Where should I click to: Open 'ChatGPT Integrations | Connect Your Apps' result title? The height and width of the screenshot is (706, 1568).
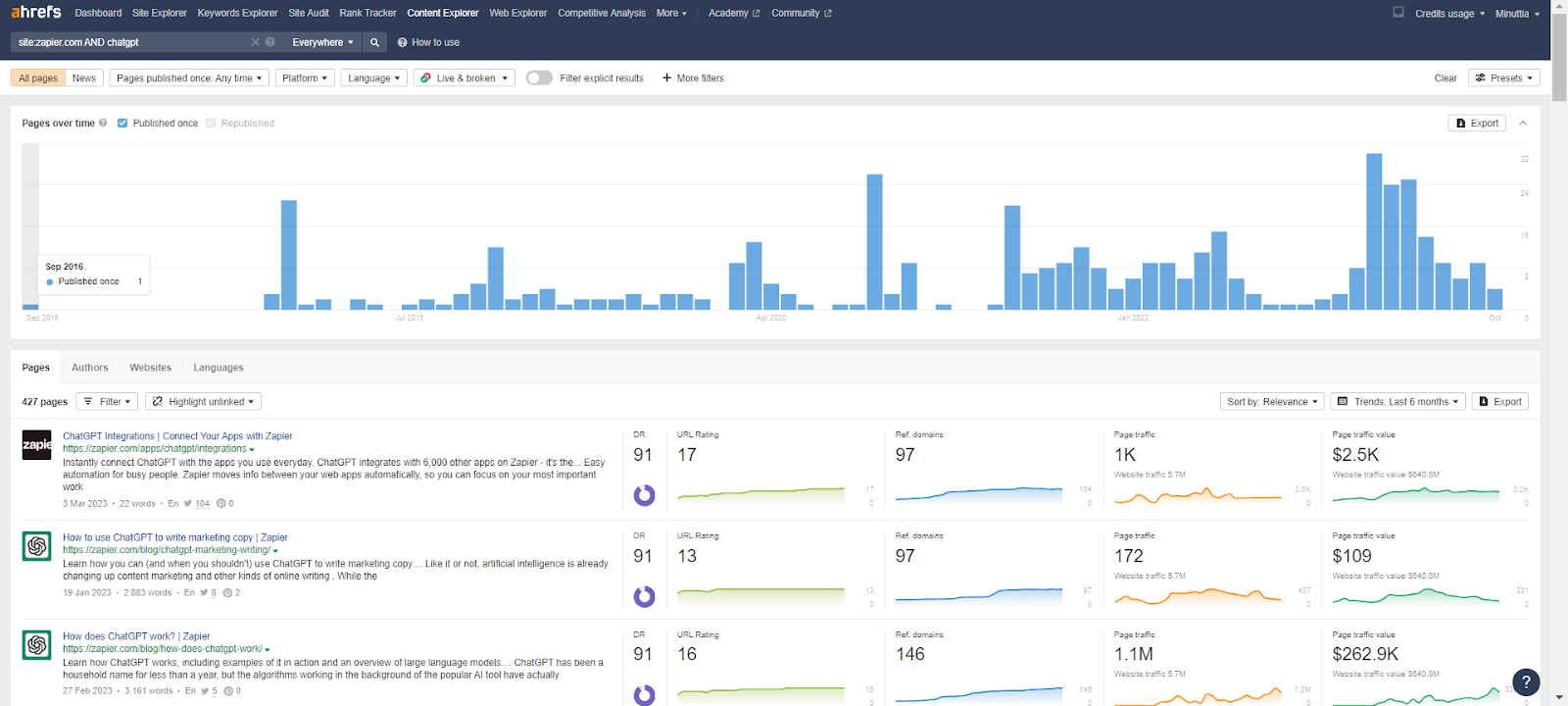pyautogui.click(x=177, y=436)
